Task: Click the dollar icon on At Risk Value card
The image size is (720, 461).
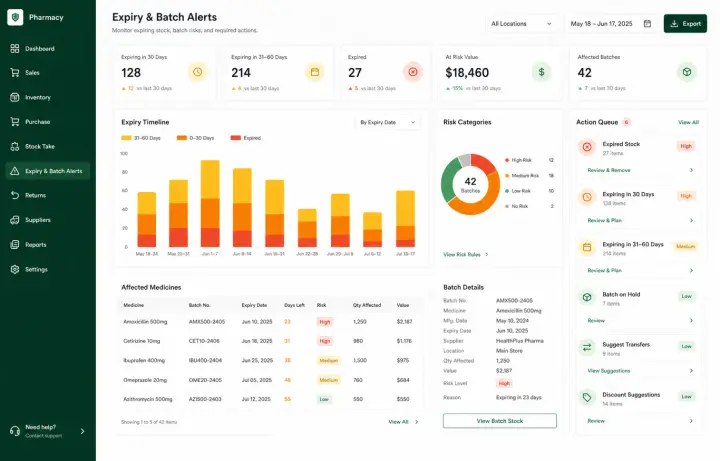Action: pos(541,72)
